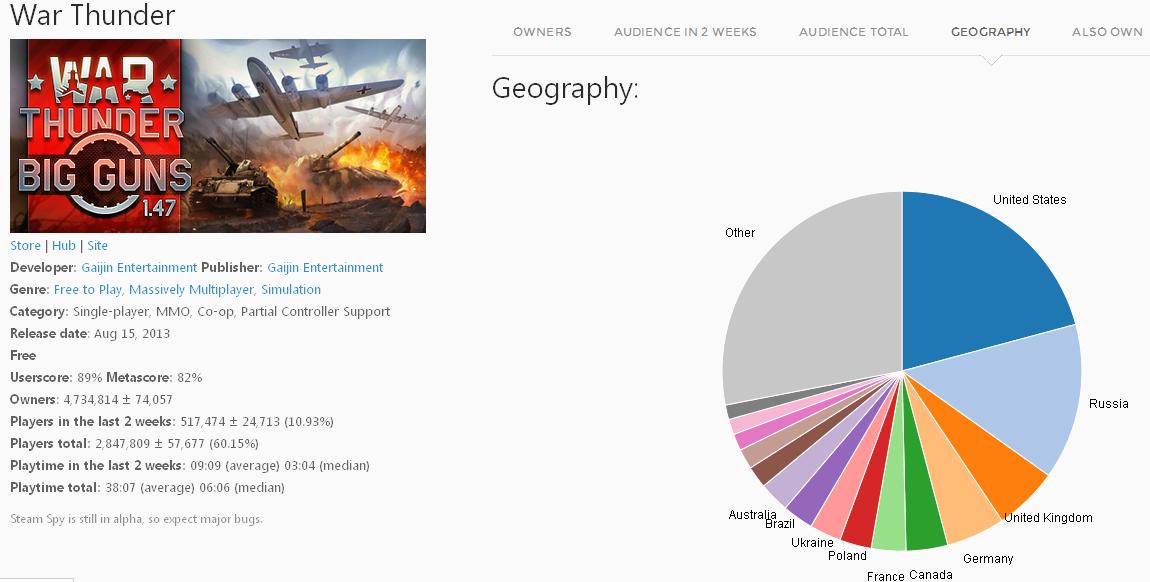Click the Australia chart label
The image size is (1150, 582).
[752, 515]
